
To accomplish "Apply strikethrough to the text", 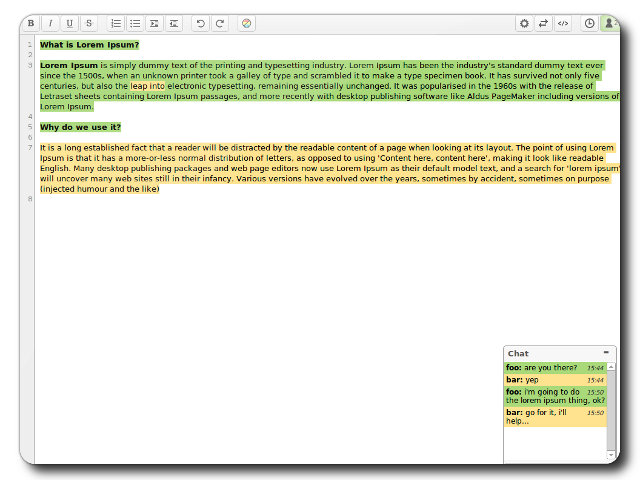I will [88, 23].
